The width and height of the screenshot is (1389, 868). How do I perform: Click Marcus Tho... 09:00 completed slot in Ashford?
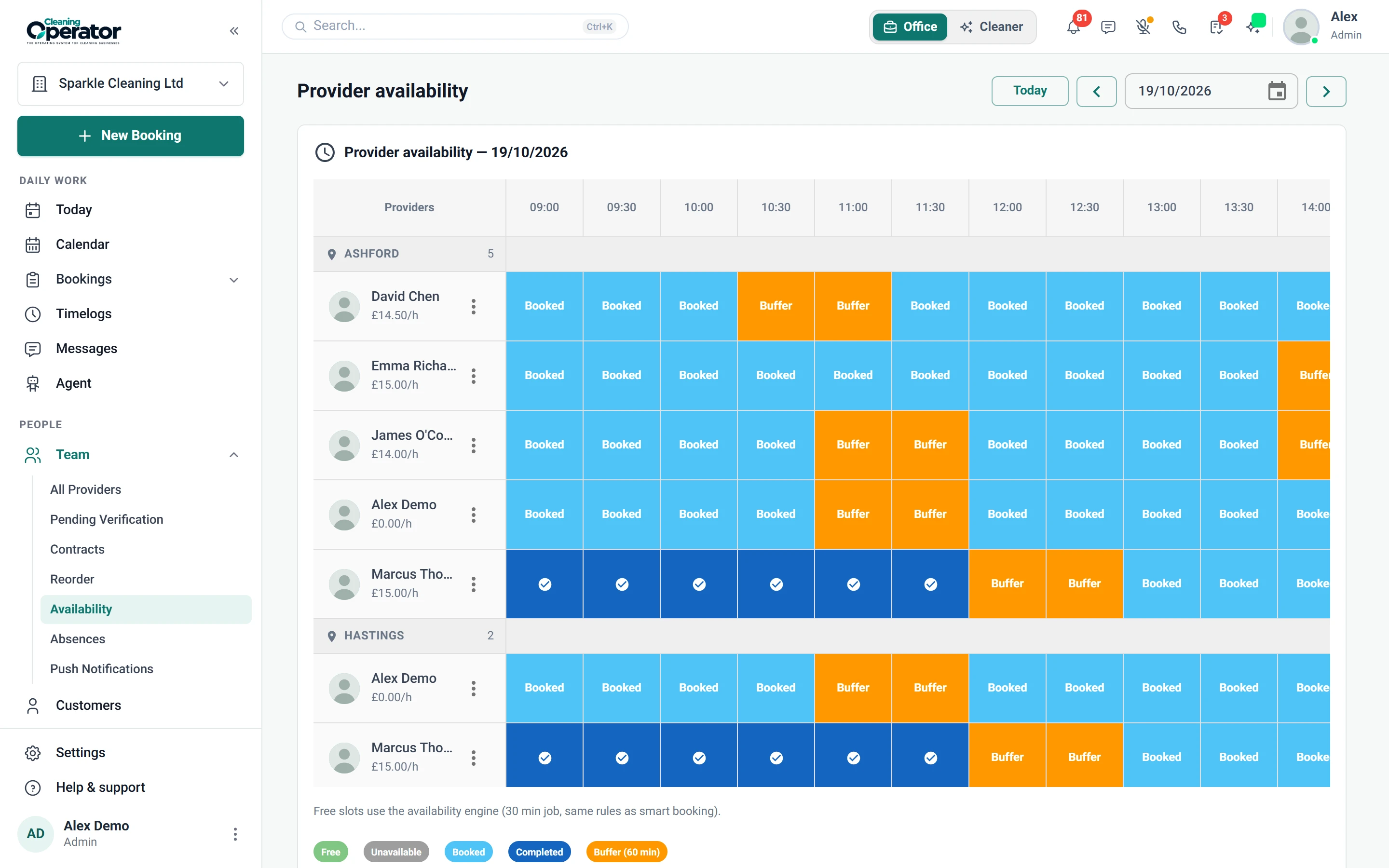[x=544, y=584]
